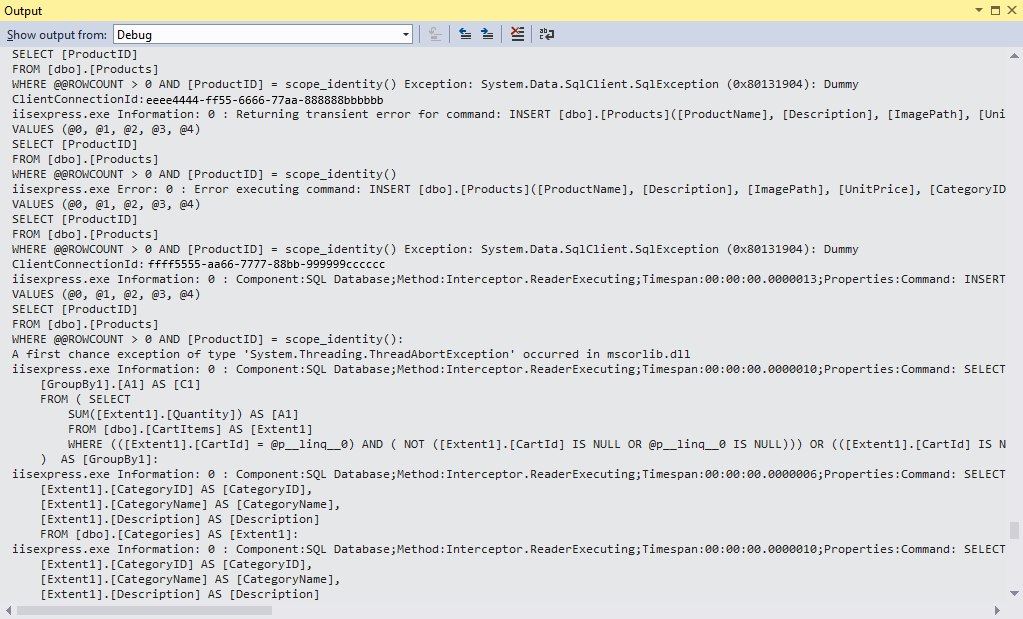This screenshot has height=619, width=1023.
Task: Select the Show output from label
Action: pyautogui.click(x=57, y=33)
